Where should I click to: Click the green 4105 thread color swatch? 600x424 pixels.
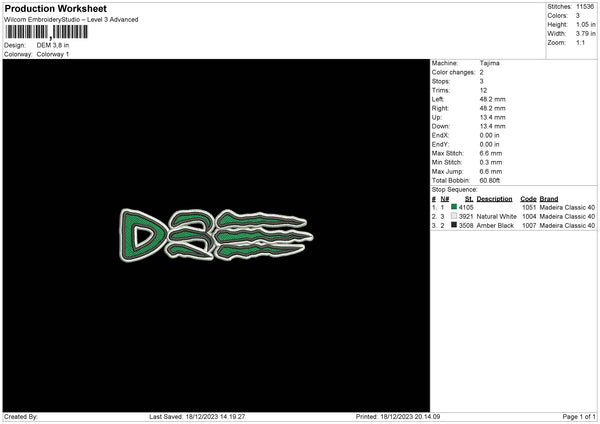pyautogui.click(x=454, y=207)
